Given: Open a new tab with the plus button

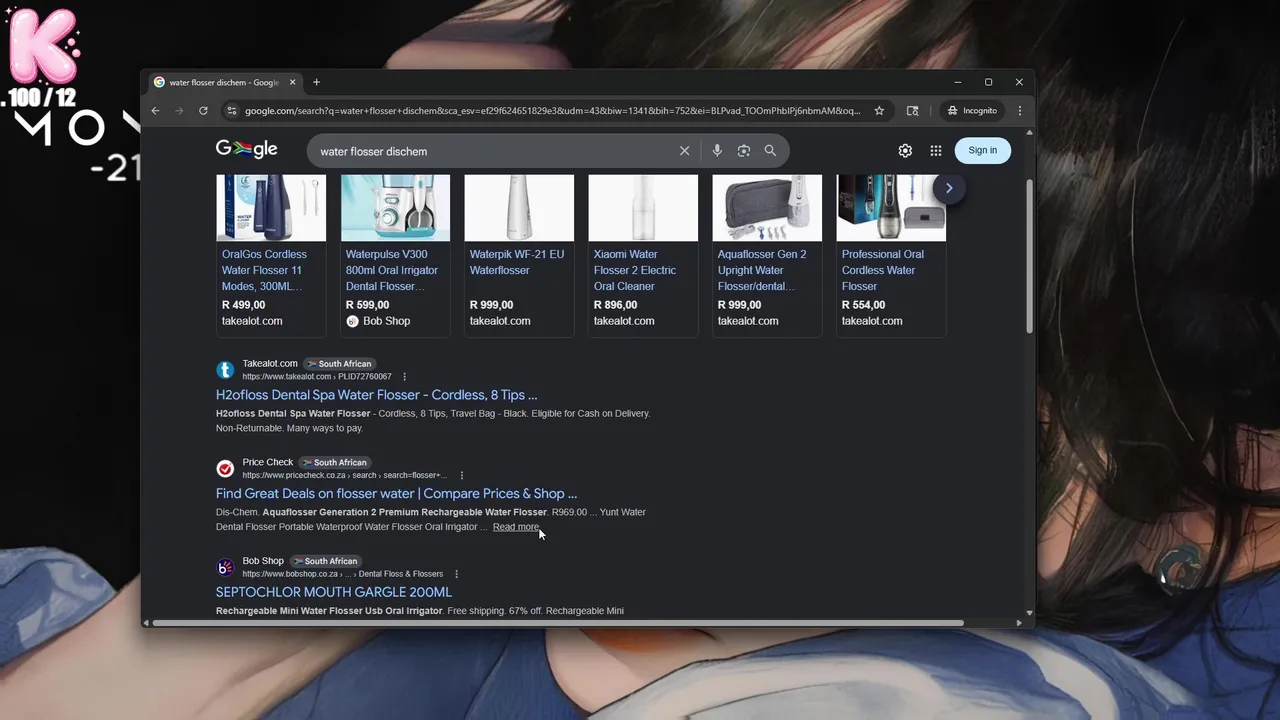Looking at the screenshot, I should coord(316,82).
